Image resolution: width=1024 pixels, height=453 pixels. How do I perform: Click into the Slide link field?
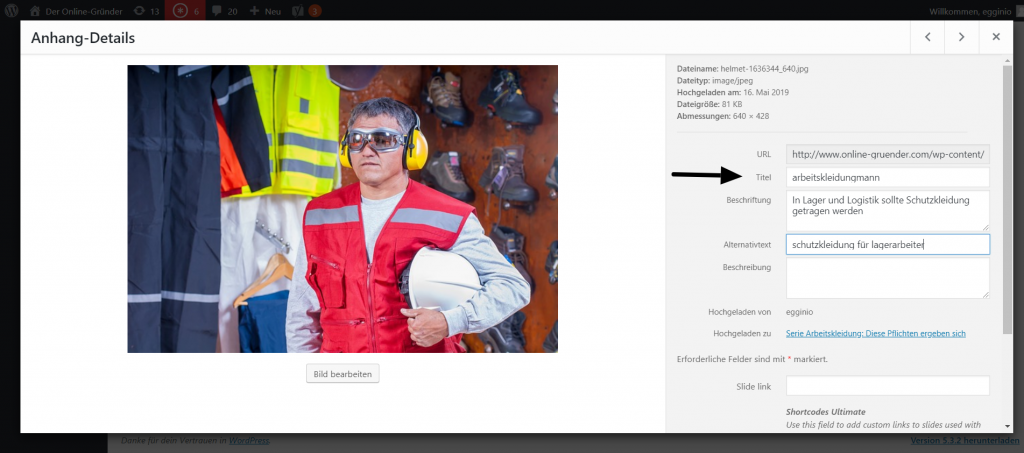[888, 386]
